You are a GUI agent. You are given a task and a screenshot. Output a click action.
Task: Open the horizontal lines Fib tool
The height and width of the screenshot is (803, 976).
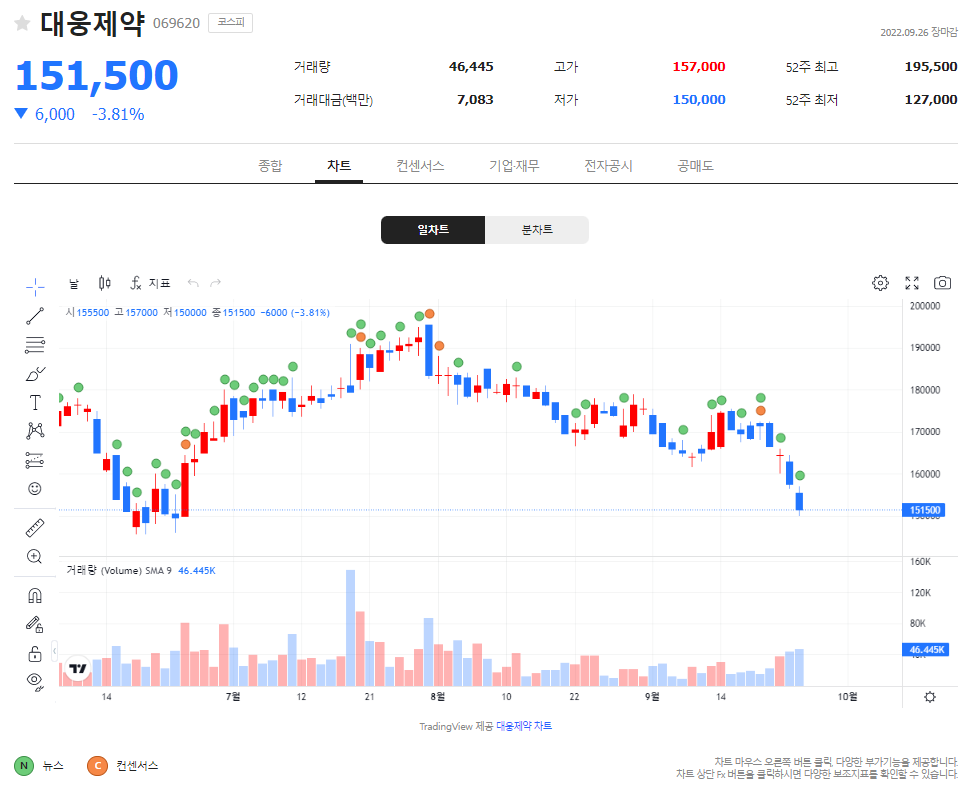pos(35,345)
